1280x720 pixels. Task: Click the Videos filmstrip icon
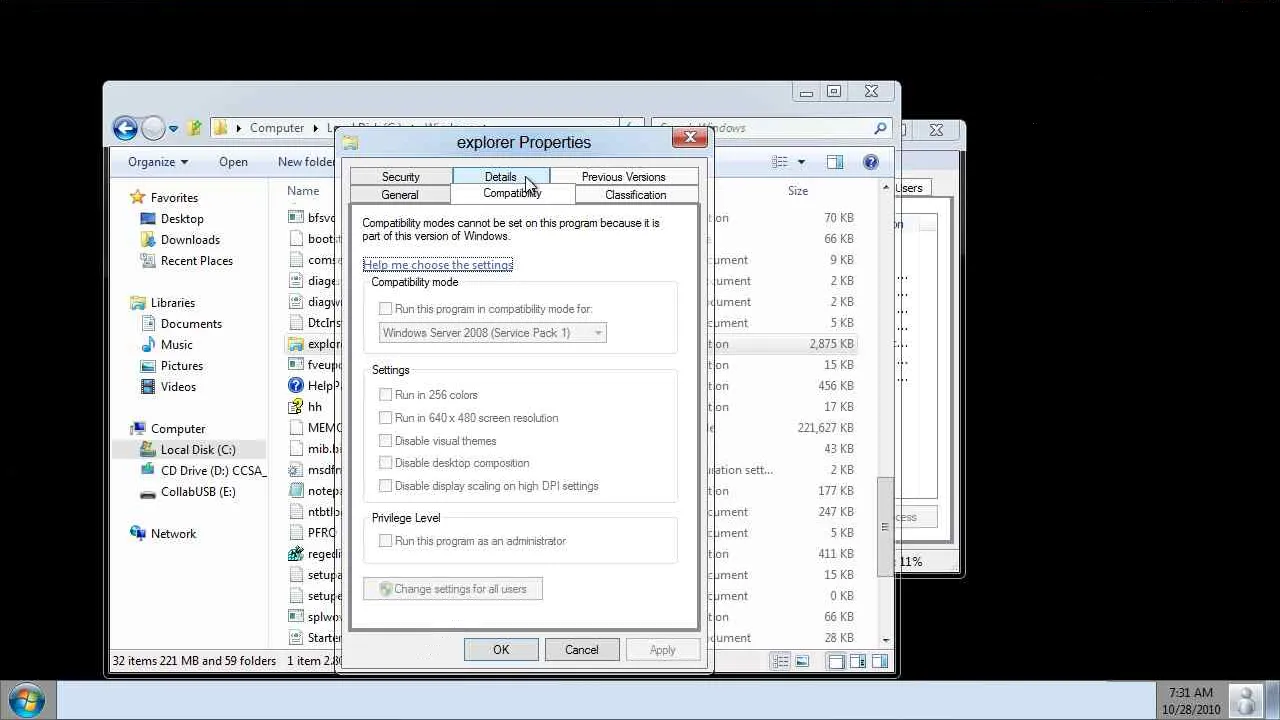point(148,387)
